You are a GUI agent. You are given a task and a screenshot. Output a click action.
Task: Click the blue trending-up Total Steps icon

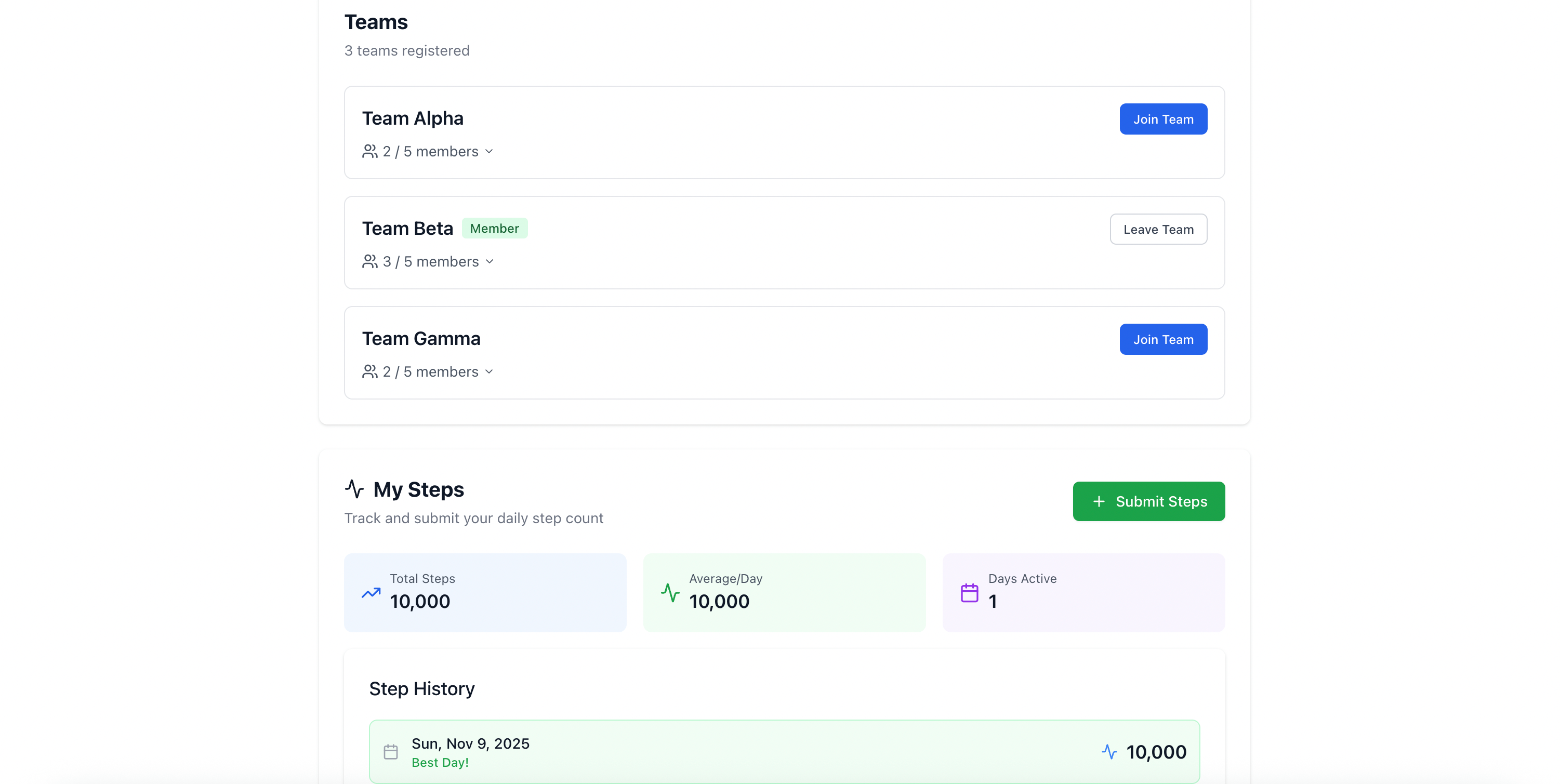pyautogui.click(x=371, y=593)
